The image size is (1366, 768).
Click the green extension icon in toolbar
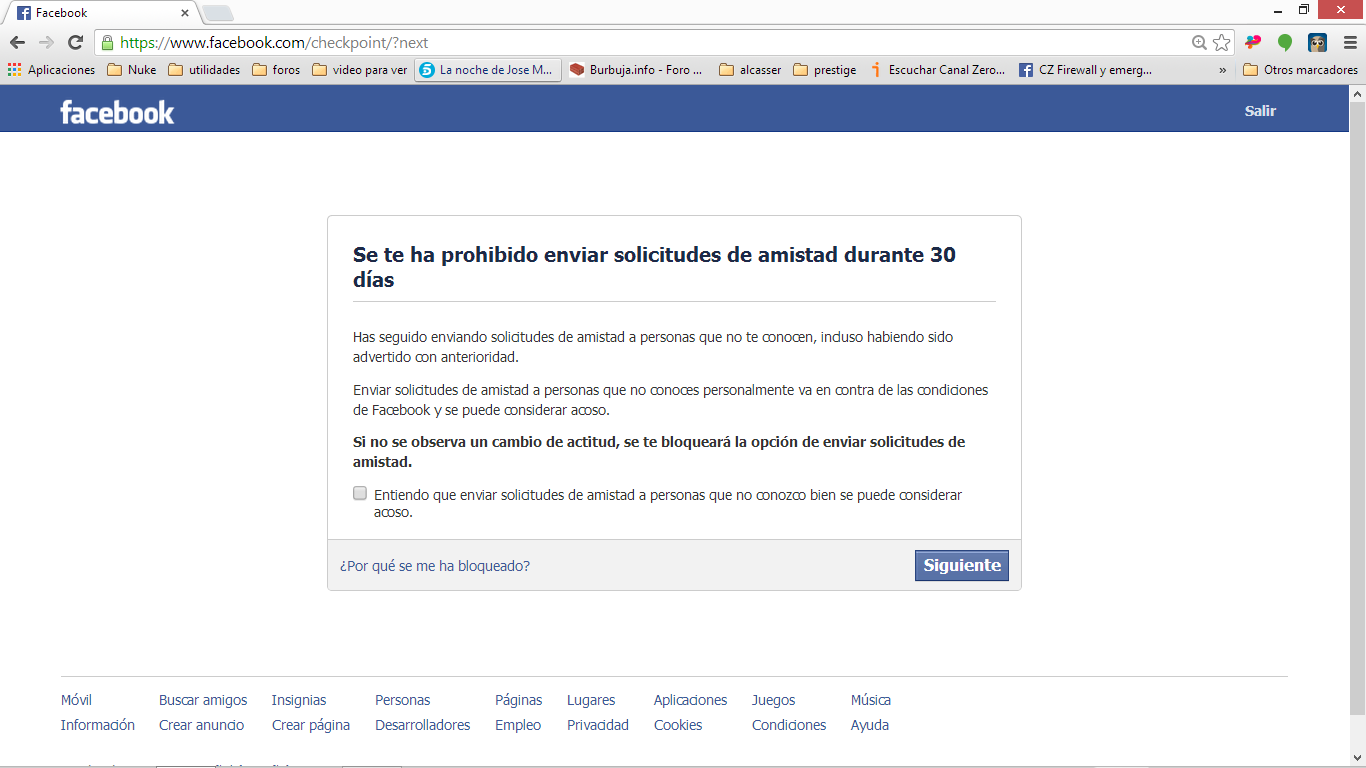click(x=1285, y=43)
